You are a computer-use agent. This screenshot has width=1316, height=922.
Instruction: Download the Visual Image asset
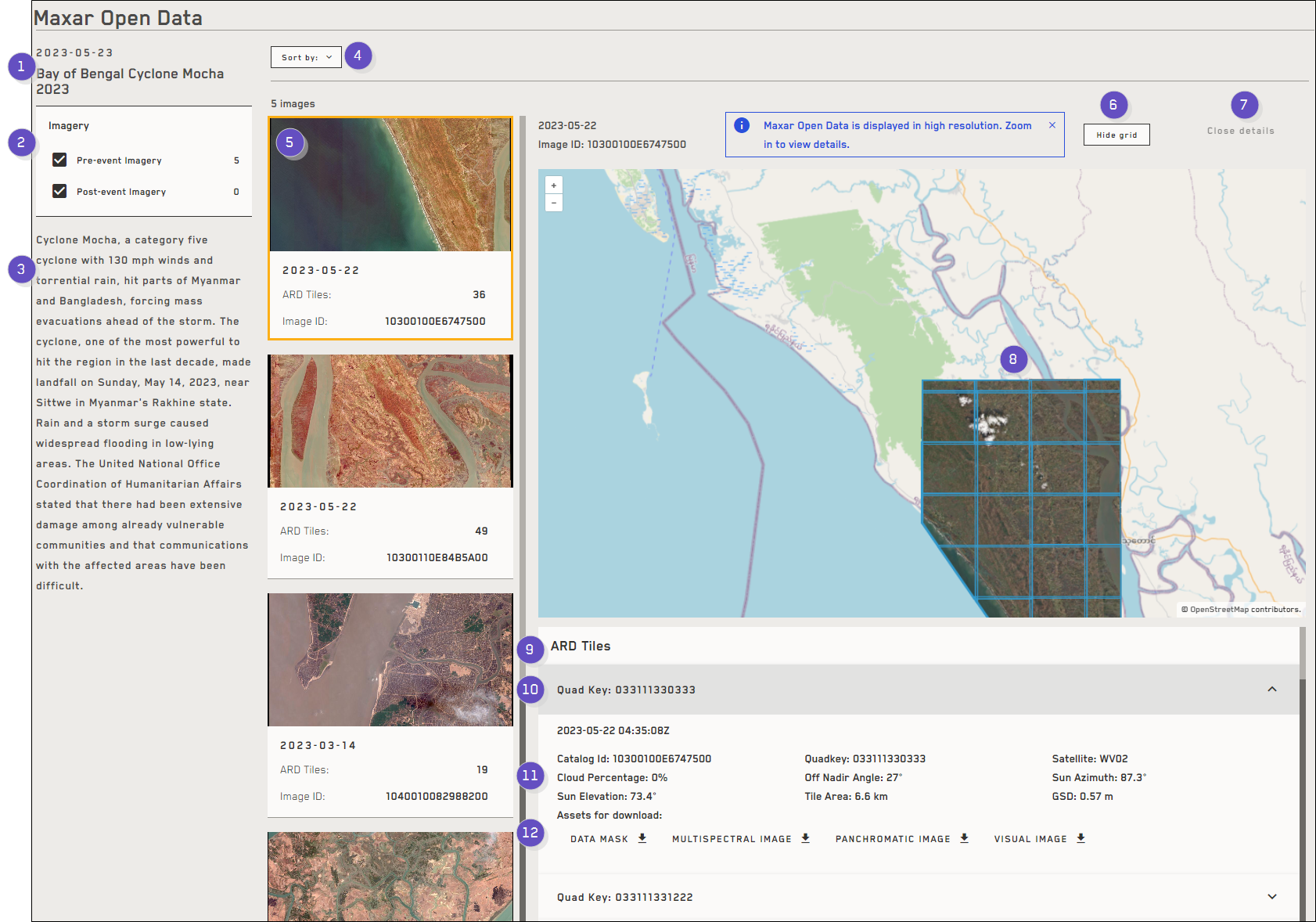1040,838
